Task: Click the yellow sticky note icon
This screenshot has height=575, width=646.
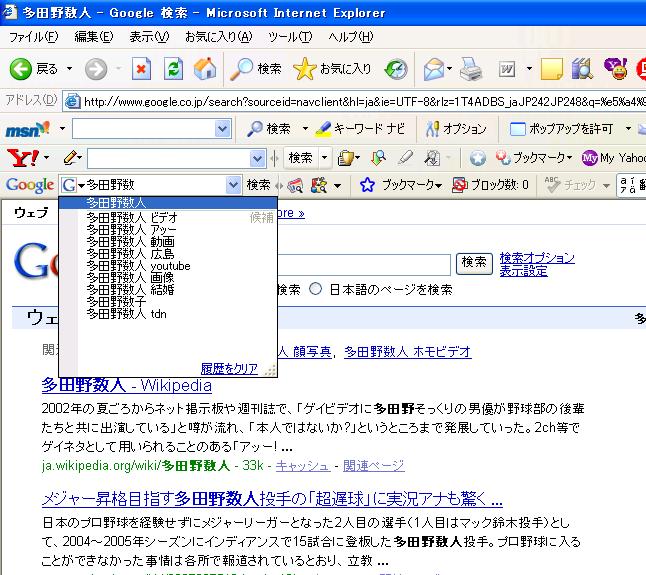Action: tap(552, 69)
